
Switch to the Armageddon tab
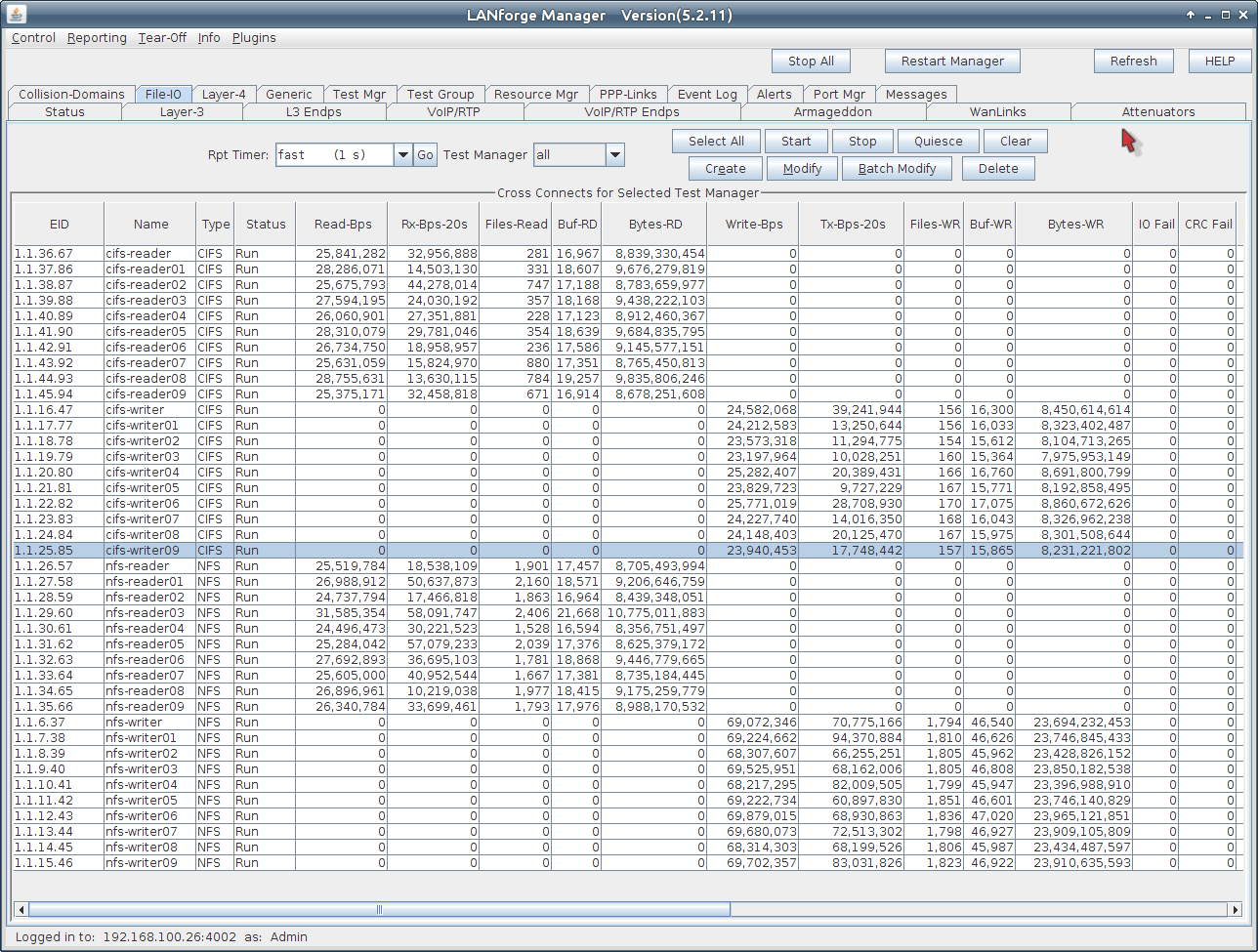(x=833, y=112)
